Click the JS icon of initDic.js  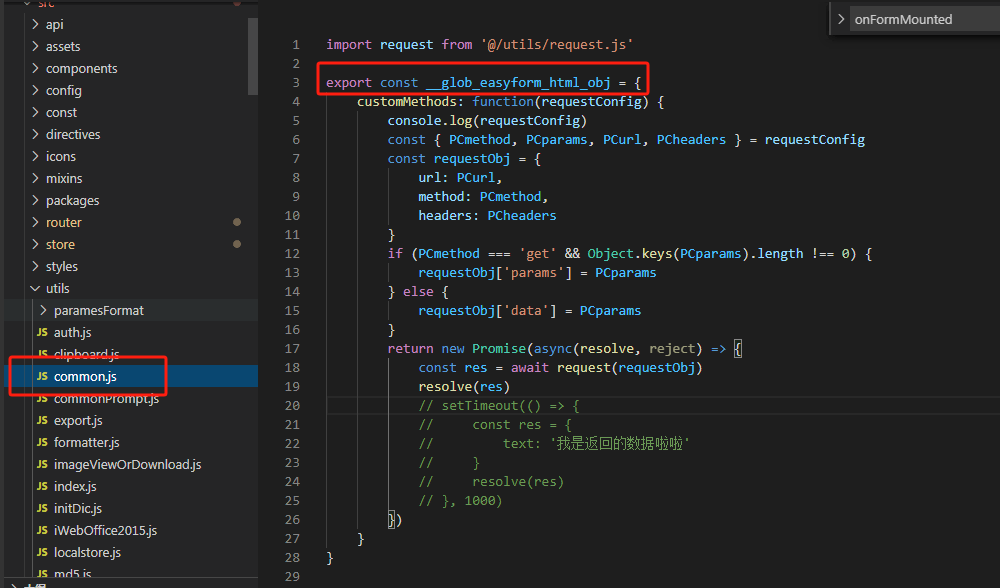(x=42, y=508)
